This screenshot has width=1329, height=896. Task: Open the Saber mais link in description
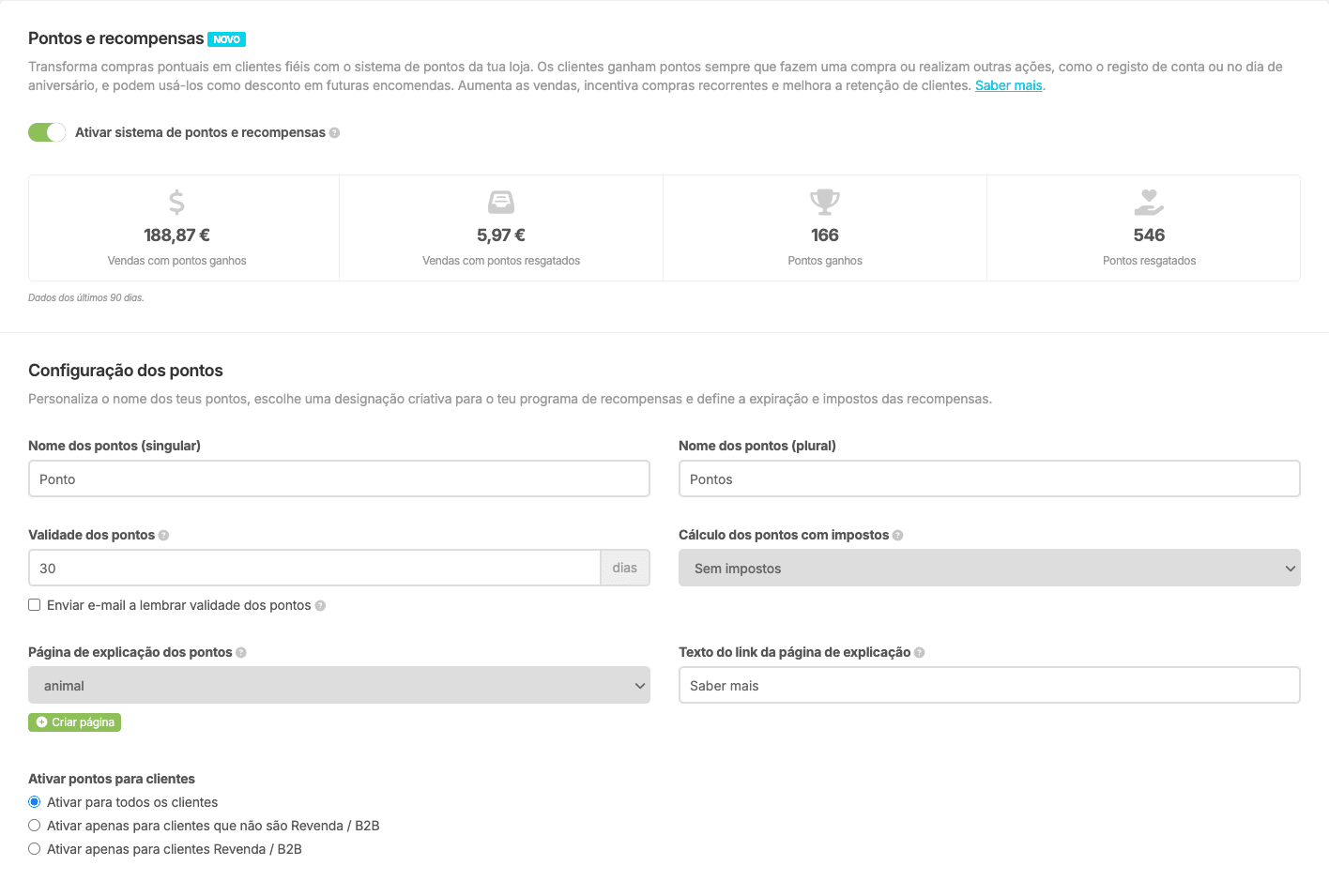[x=1008, y=85]
